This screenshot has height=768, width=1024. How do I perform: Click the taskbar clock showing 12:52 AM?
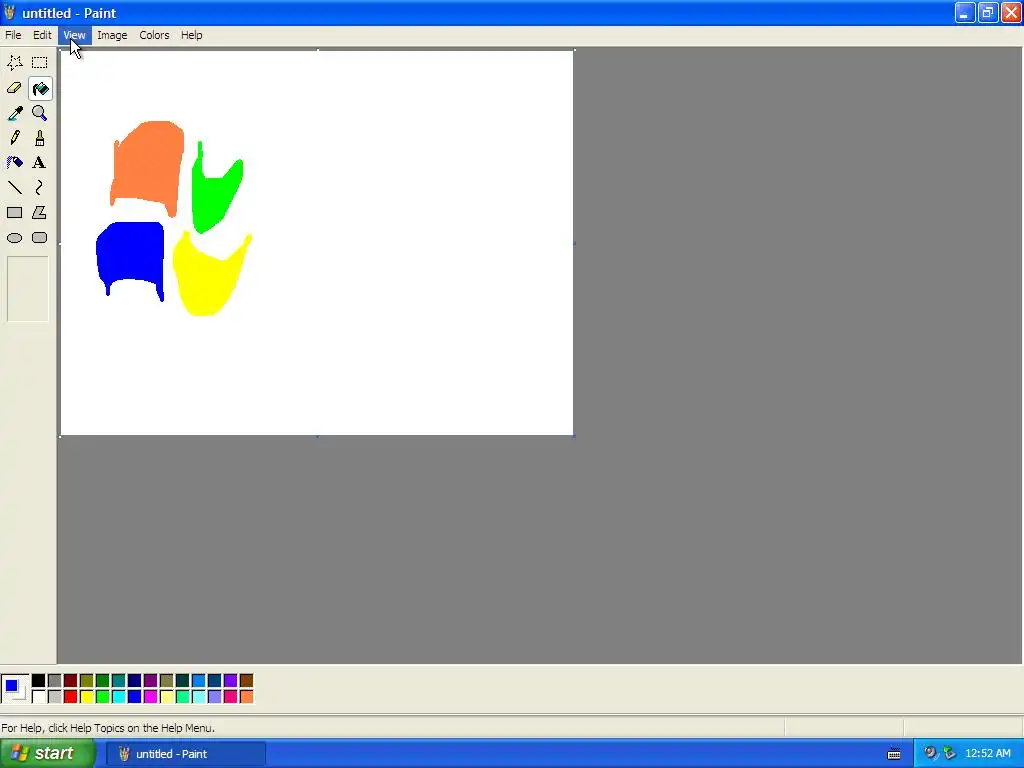(x=987, y=753)
